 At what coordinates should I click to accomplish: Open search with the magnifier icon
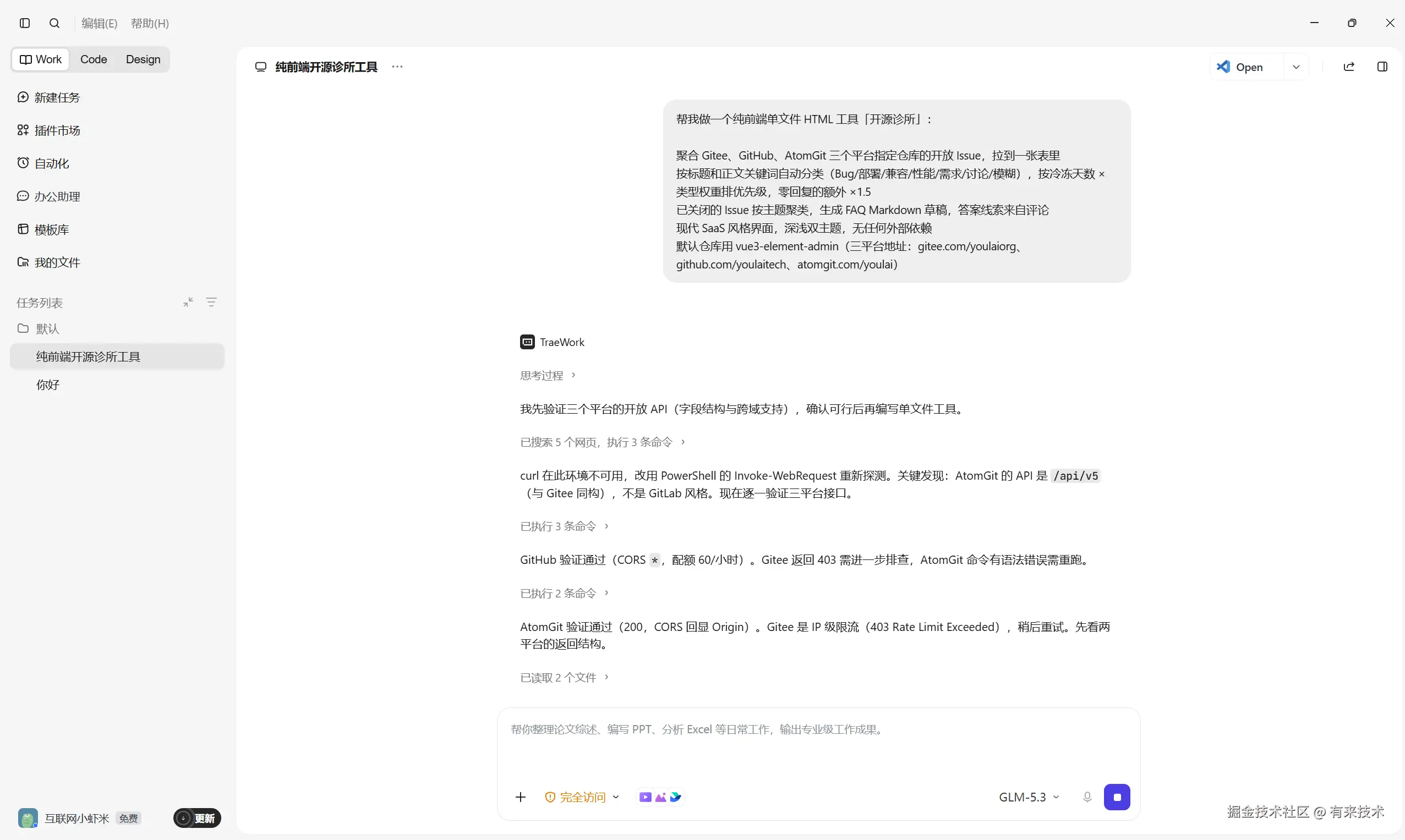click(54, 23)
